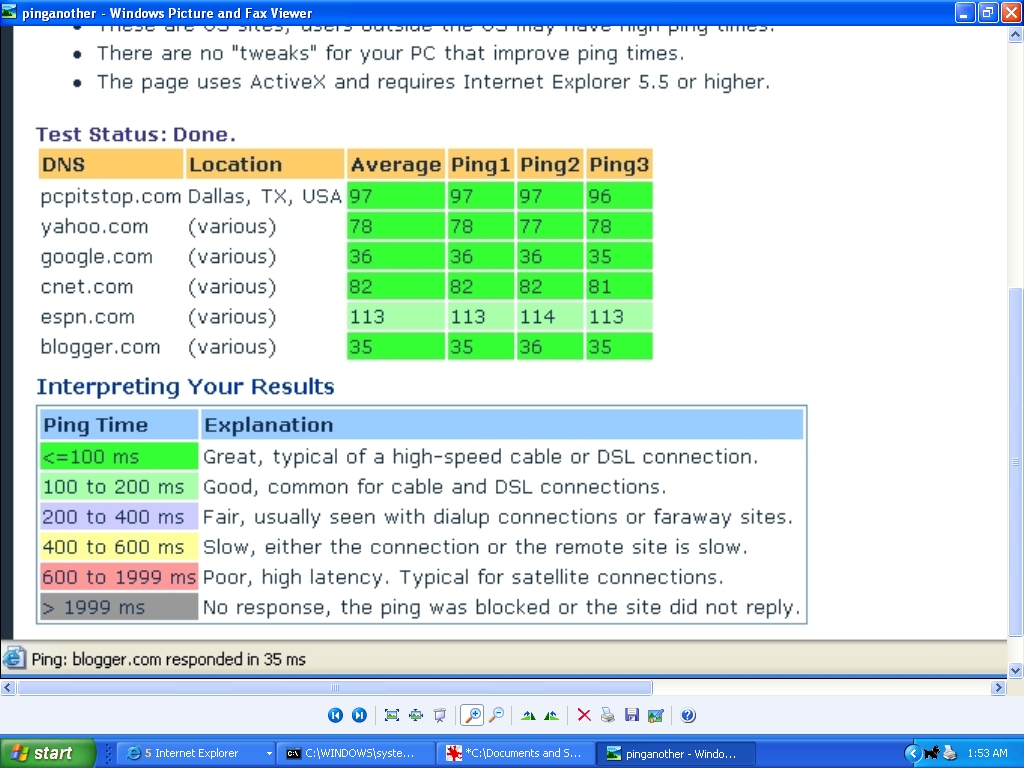1024x768 pixels.
Task: Select the blogger.com row label
Action: click(x=100, y=347)
